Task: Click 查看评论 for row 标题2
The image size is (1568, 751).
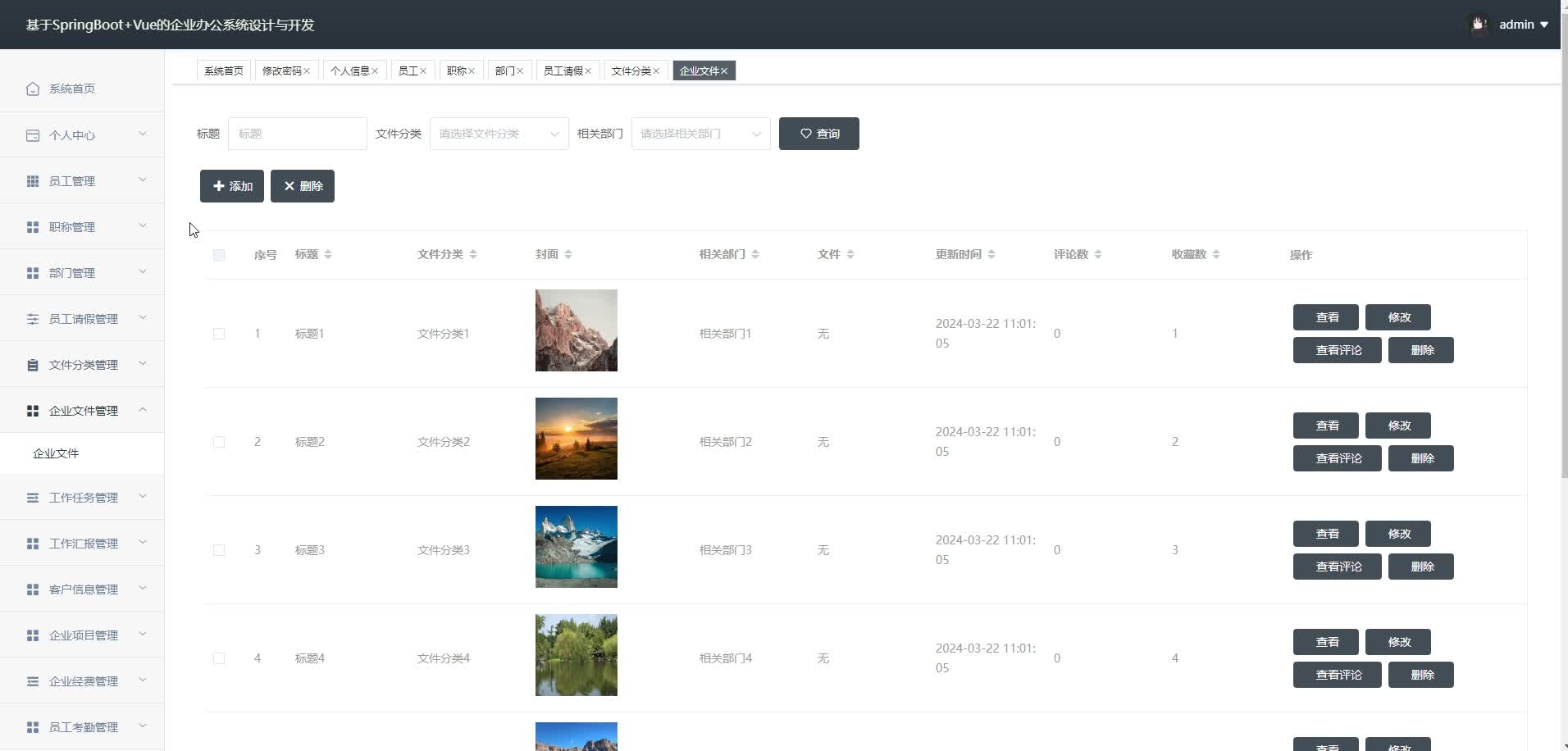Action: click(1338, 458)
